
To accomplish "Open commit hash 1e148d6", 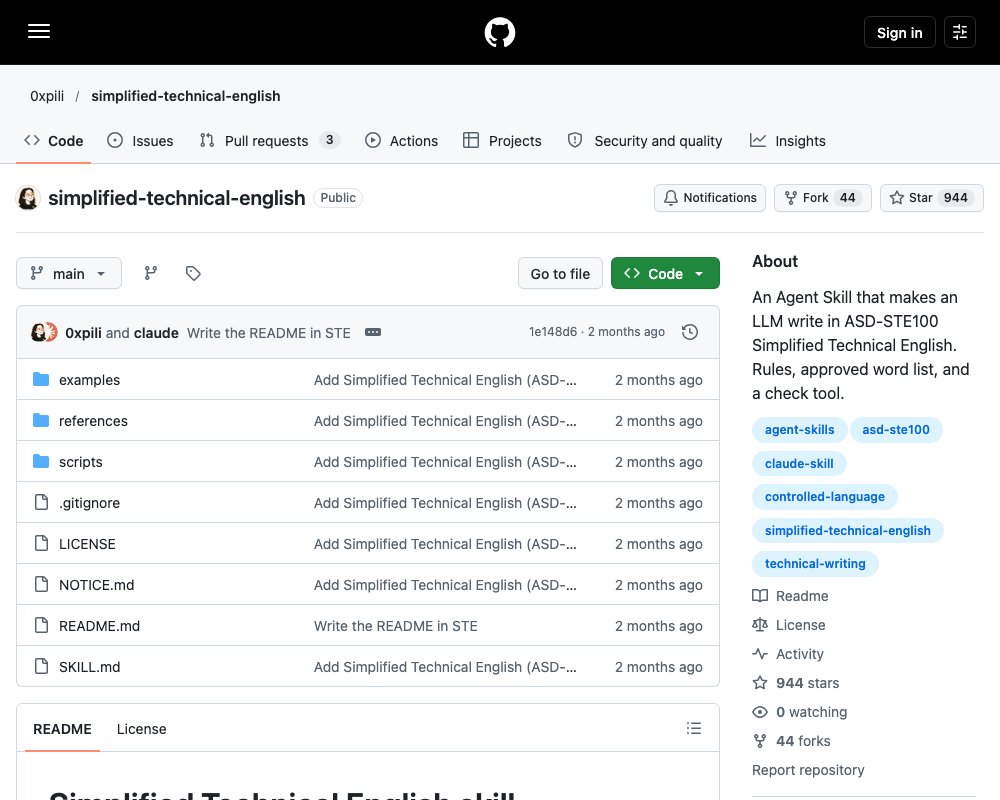I will point(552,332).
